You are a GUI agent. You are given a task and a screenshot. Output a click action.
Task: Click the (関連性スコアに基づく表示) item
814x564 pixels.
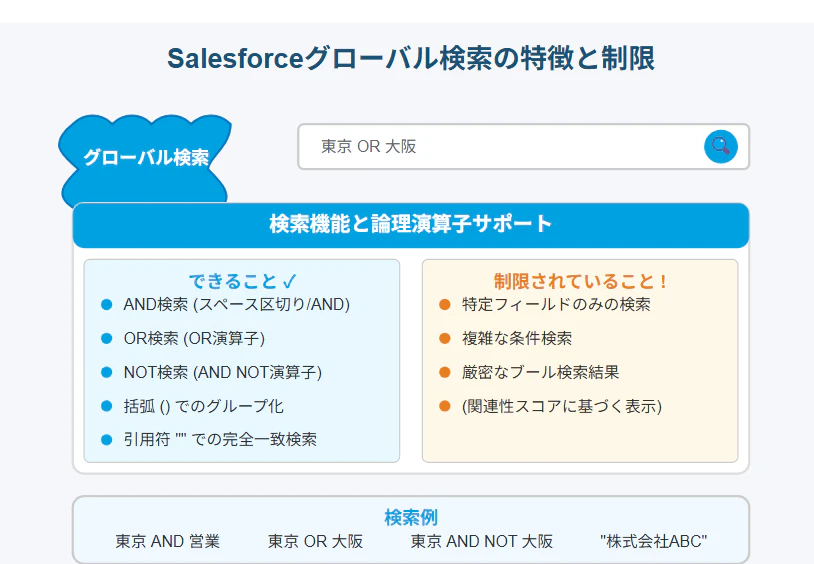562,406
